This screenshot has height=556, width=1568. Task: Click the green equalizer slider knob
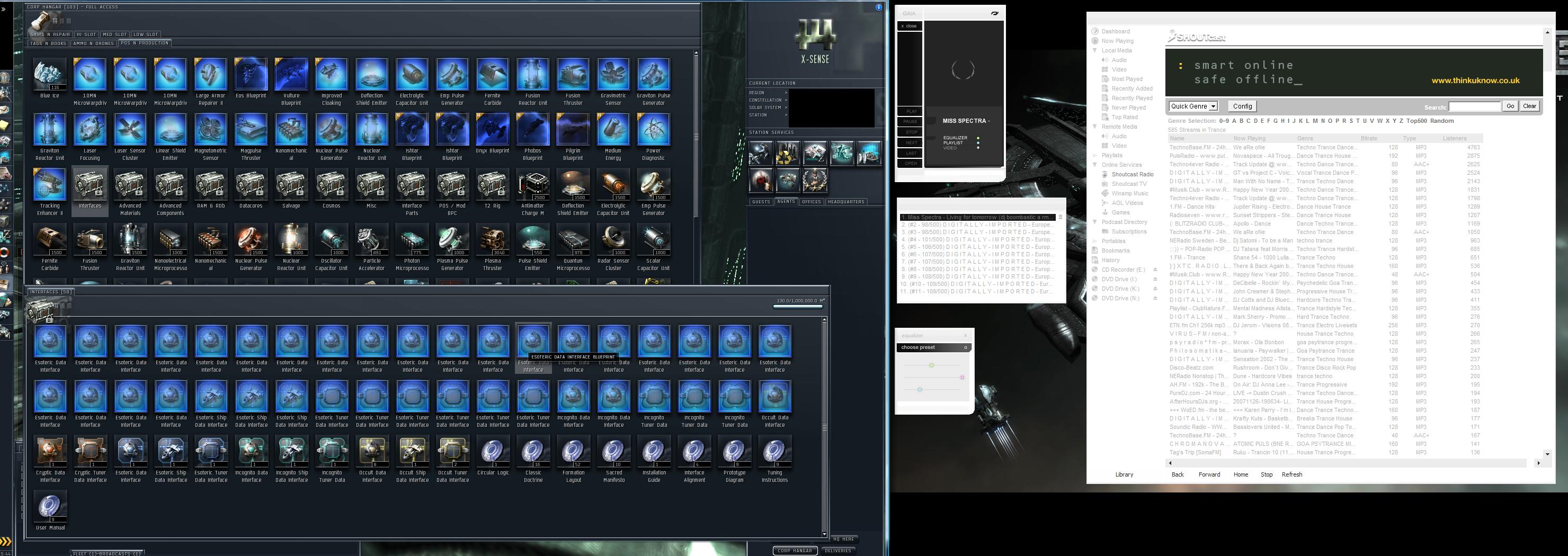931,365
